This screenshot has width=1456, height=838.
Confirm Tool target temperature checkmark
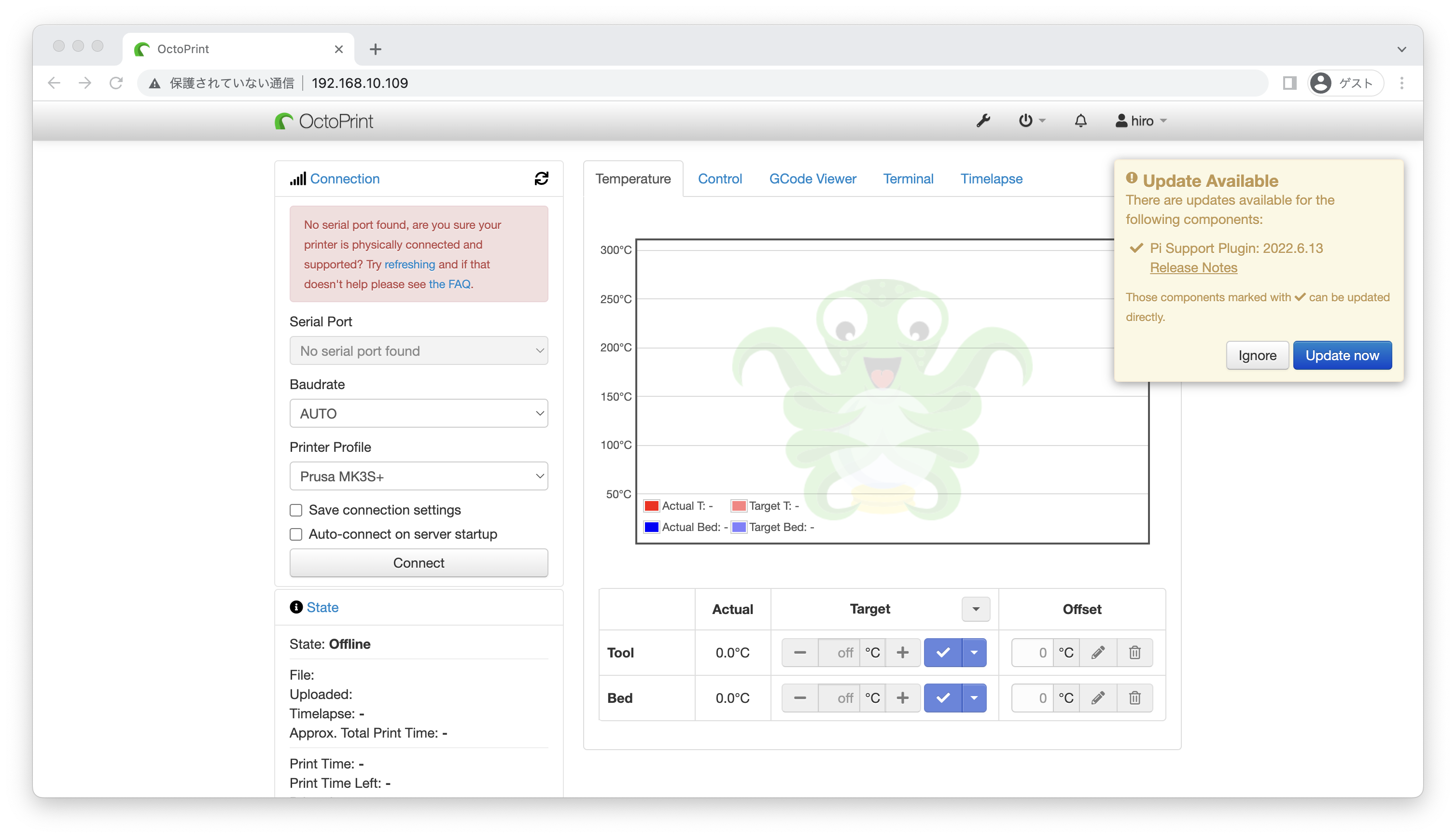click(x=943, y=653)
